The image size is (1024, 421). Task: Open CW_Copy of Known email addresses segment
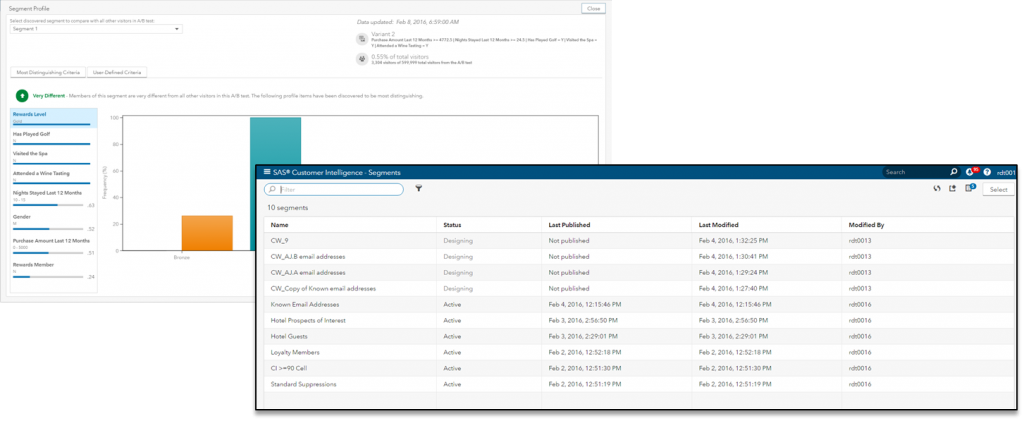(x=323, y=288)
